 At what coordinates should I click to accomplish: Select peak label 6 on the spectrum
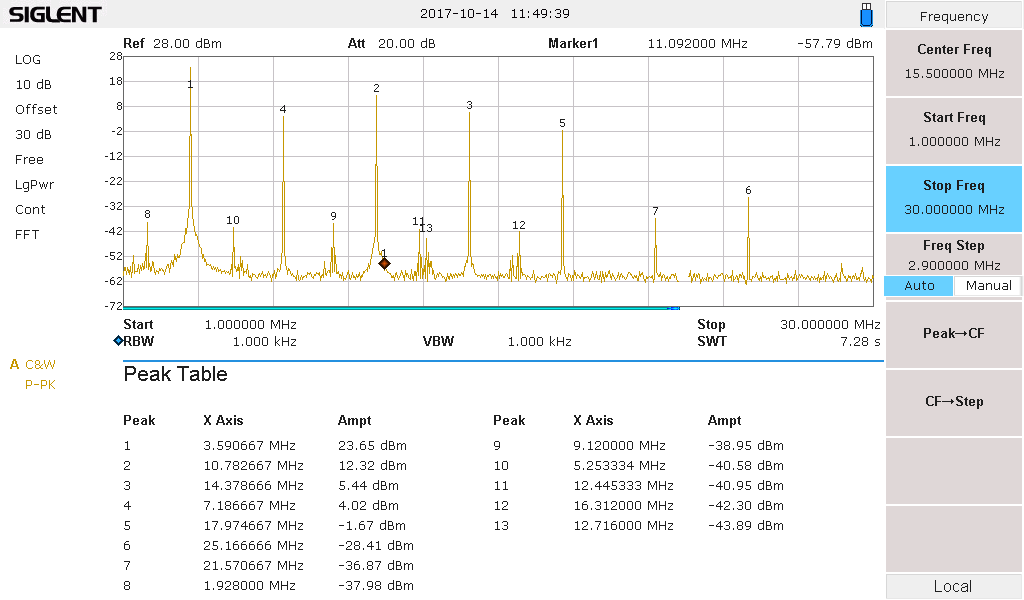point(748,191)
